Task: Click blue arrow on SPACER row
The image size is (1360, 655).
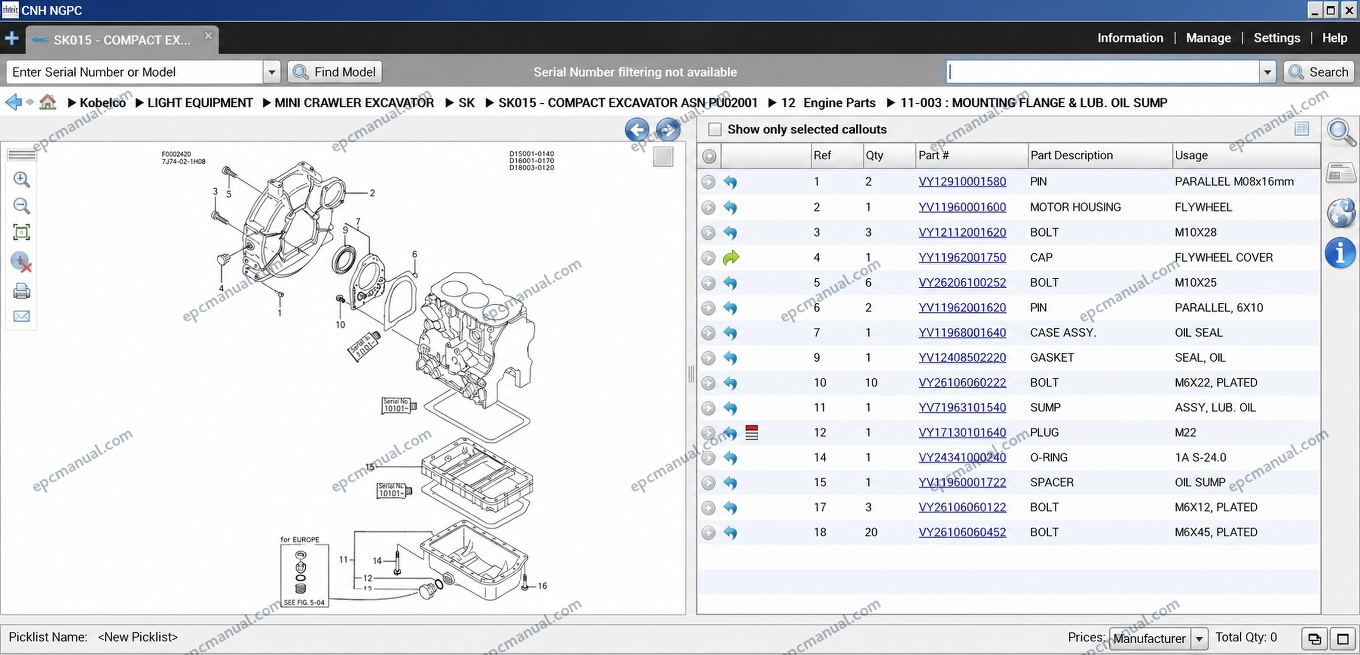Action: [x=731, y=483]
